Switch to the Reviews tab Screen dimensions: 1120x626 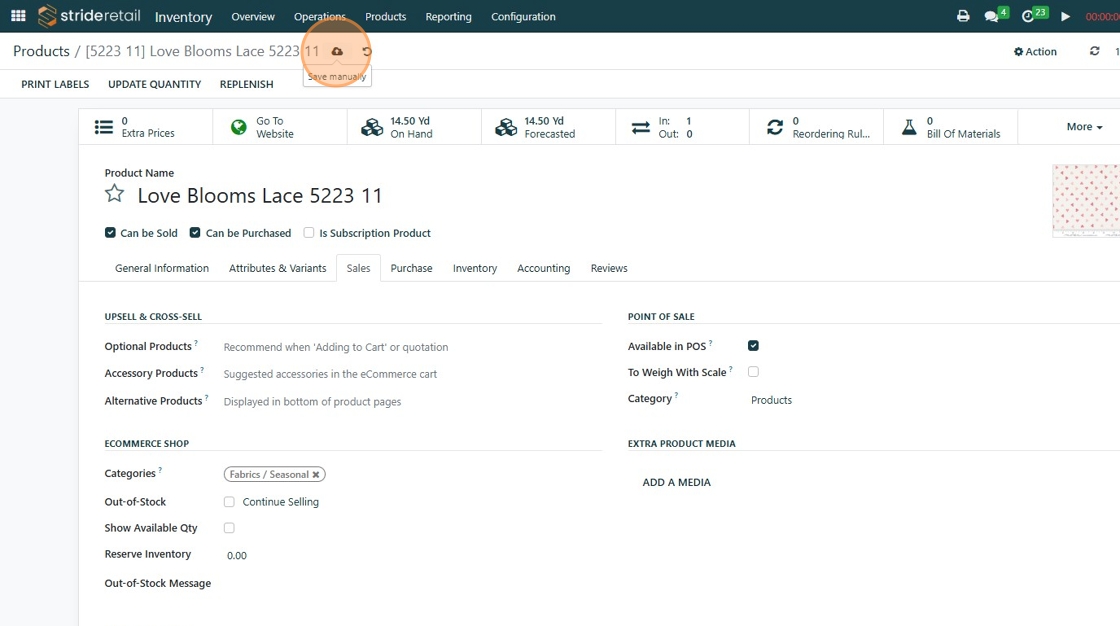pos(609,268)
